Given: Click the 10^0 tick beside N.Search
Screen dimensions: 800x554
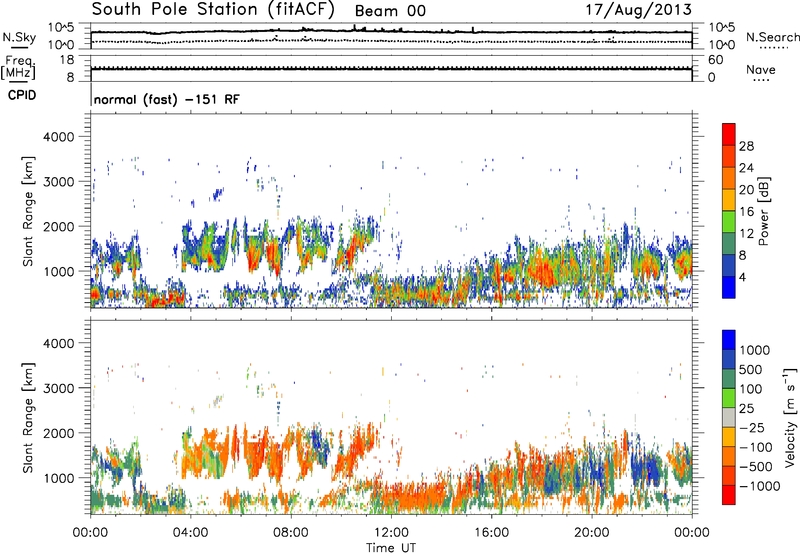Looking at the screenshot, I should pyautogui.click(x=722, y=45).
